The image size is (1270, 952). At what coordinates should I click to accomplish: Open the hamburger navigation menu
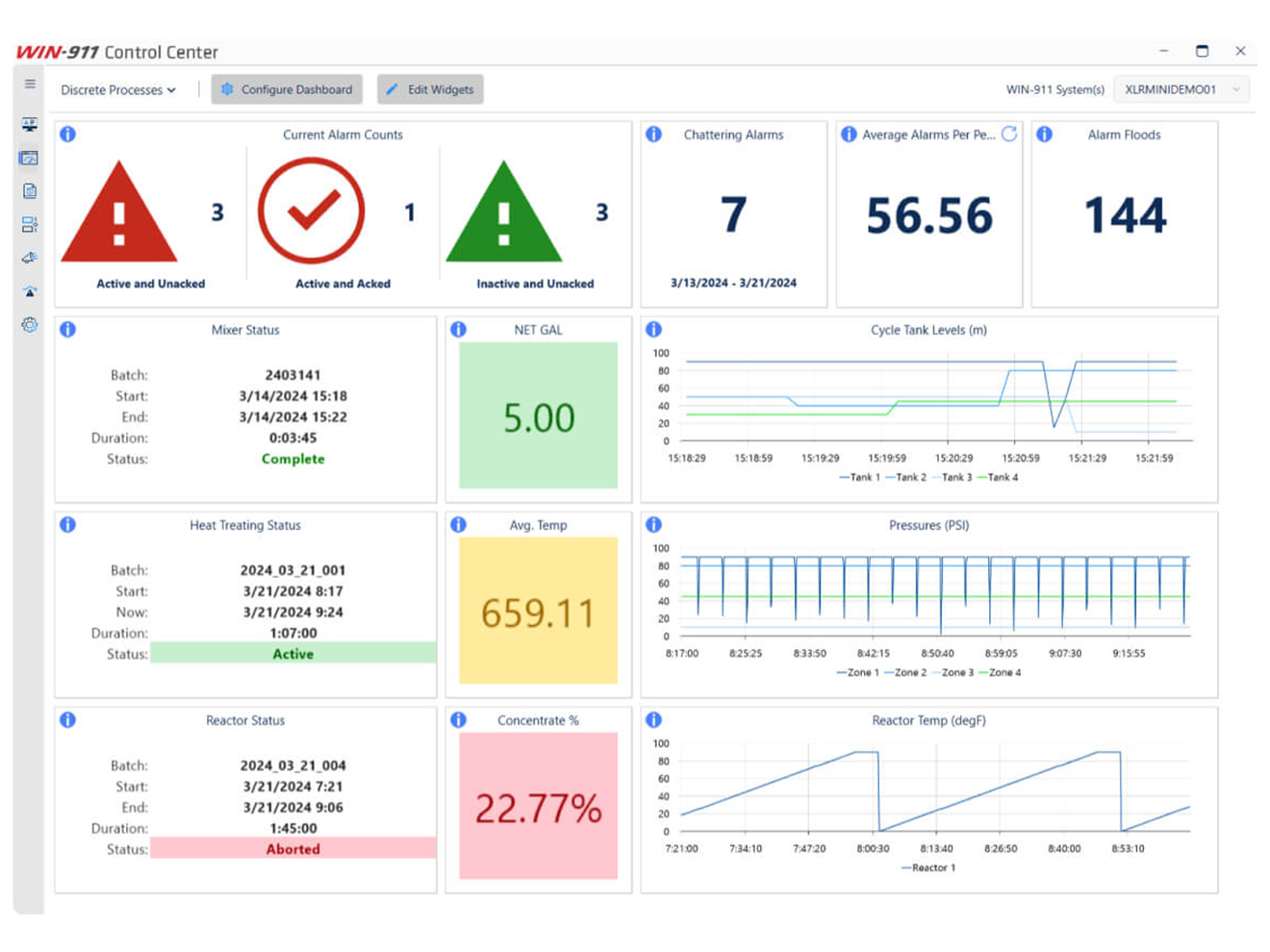coord(29,84)
